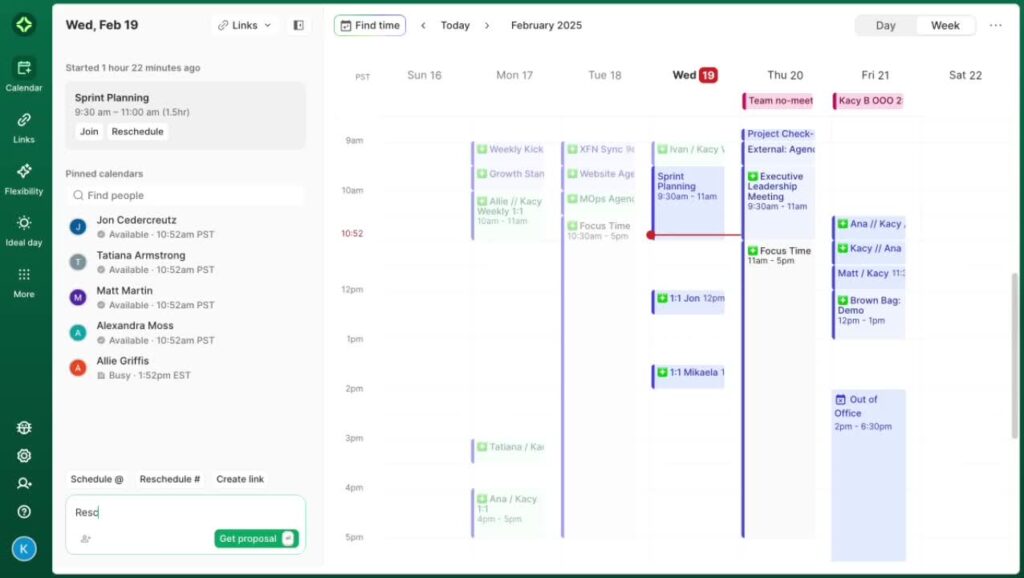Select the Wed 19 day header
Image resolution: width=1024 pixels, height=578 pixels.
pos(695,75)
